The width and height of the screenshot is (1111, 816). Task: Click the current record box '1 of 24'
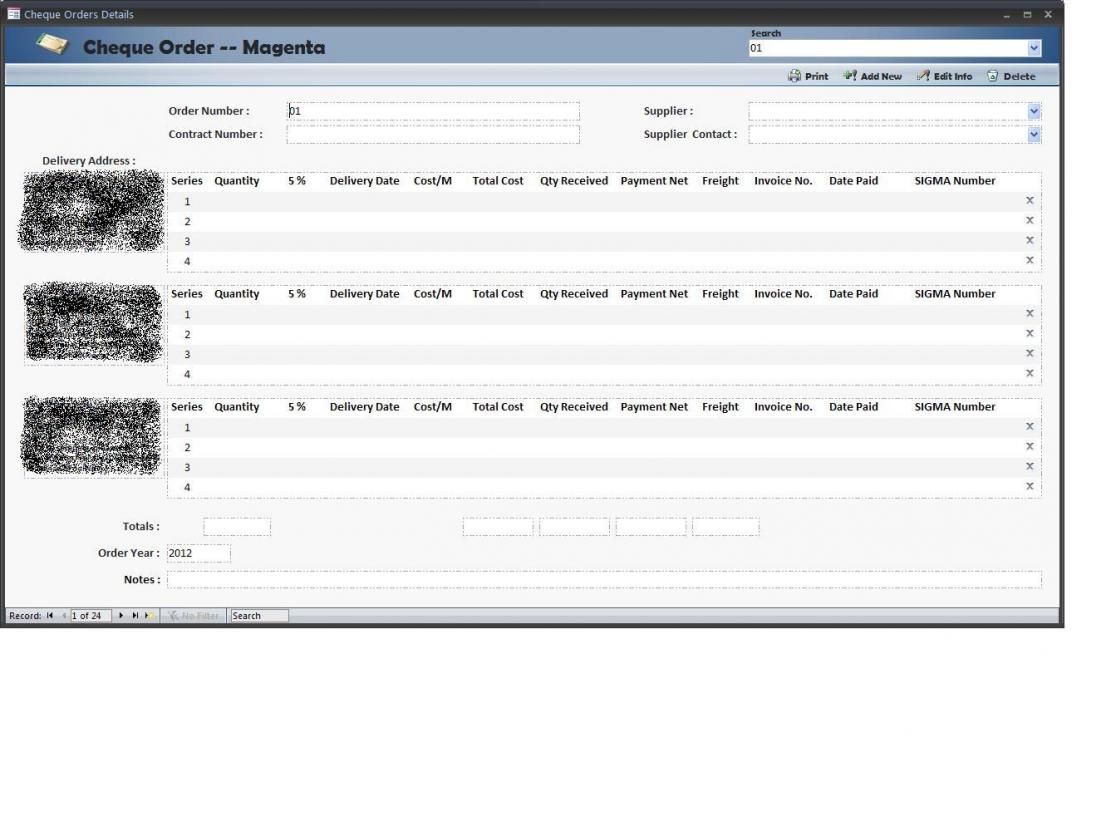[x=91, y=616]
